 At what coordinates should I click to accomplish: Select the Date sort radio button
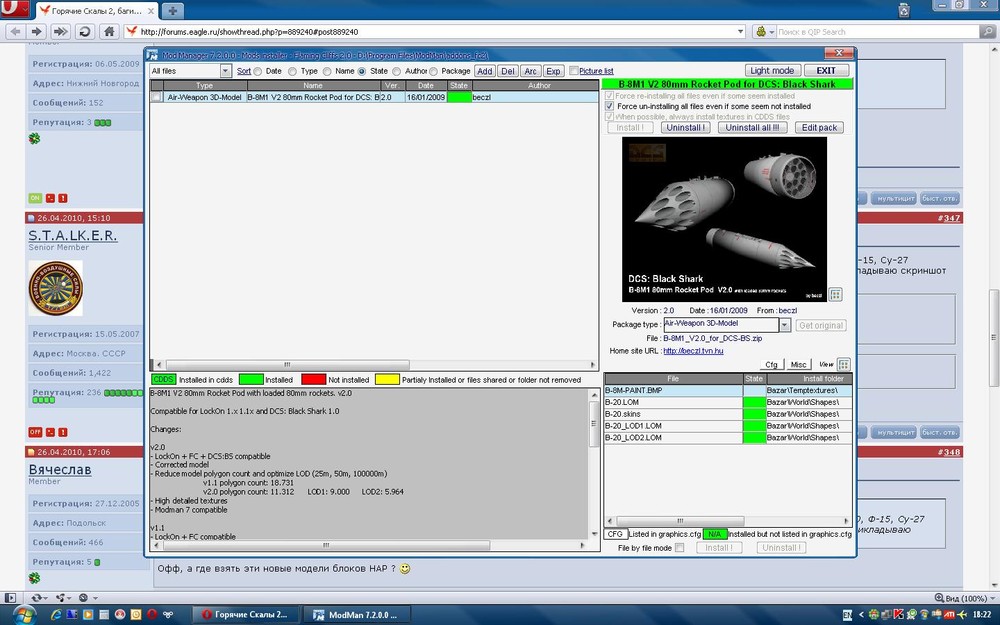click(x=258, y=71)
